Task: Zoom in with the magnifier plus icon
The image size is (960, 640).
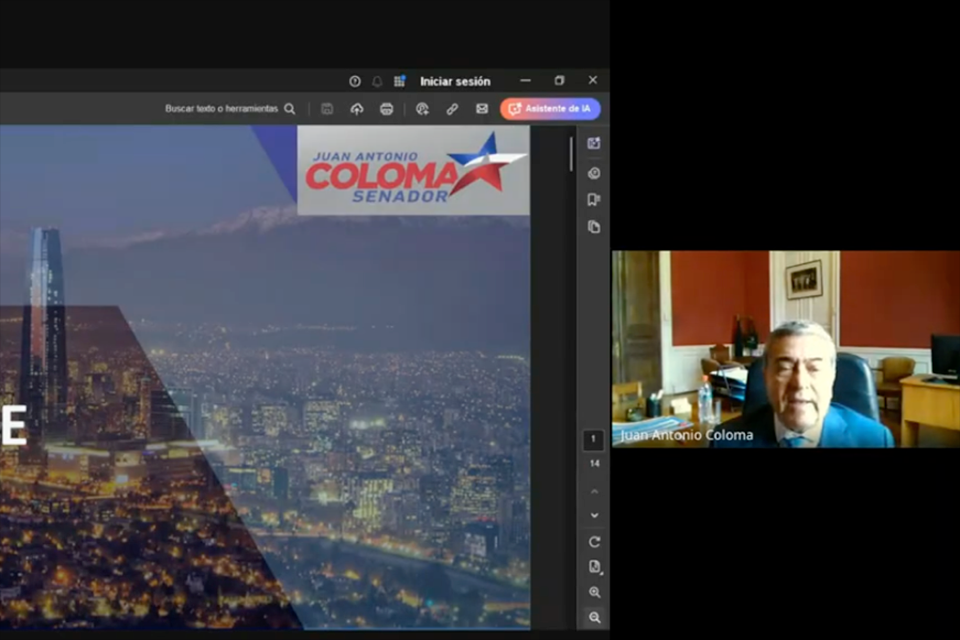Action: pyautogui.click(x=594, y=592)
